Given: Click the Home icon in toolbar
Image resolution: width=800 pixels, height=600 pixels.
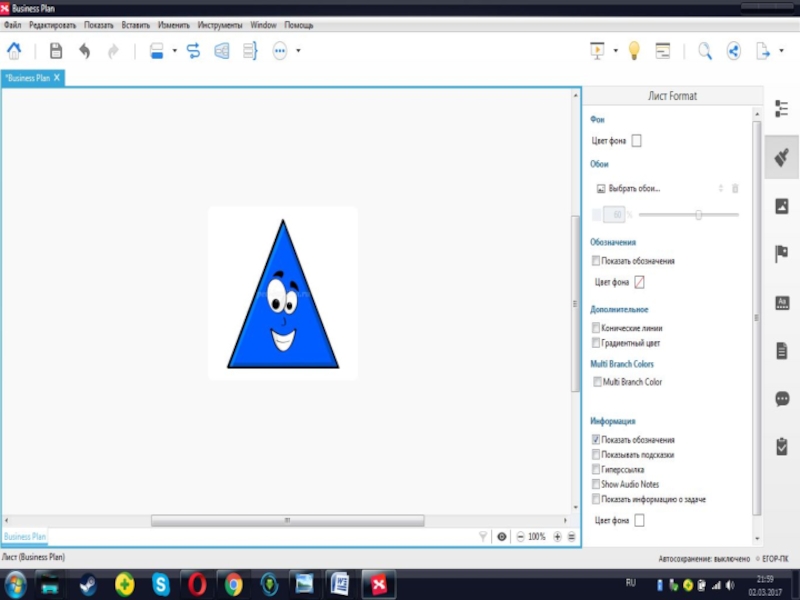Looking at the screenshot, I should tap(14, 51).
